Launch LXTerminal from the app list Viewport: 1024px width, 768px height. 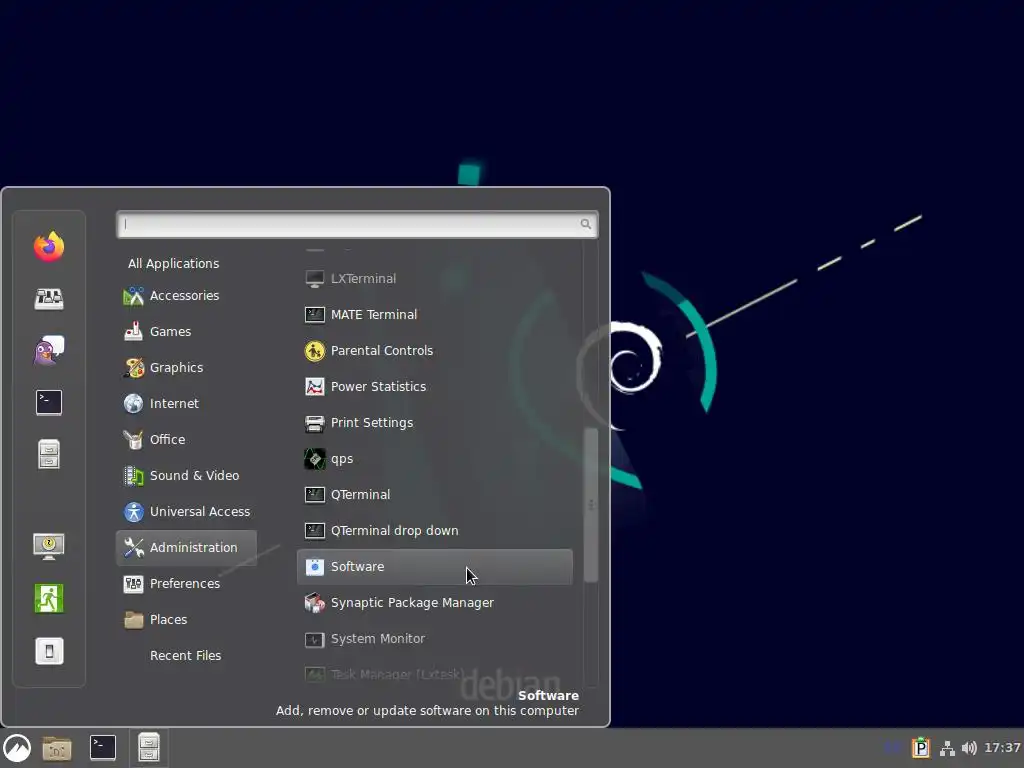[x=434, y=278]
